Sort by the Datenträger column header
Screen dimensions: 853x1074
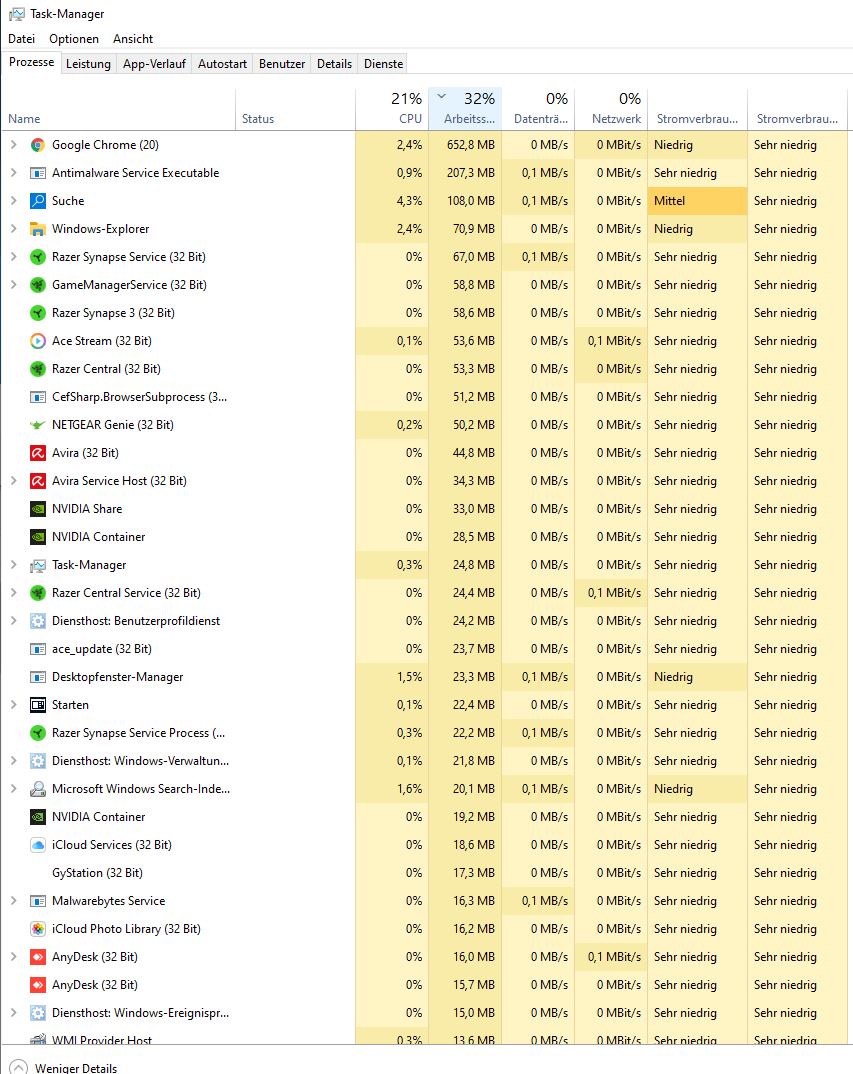click(539, 108)
